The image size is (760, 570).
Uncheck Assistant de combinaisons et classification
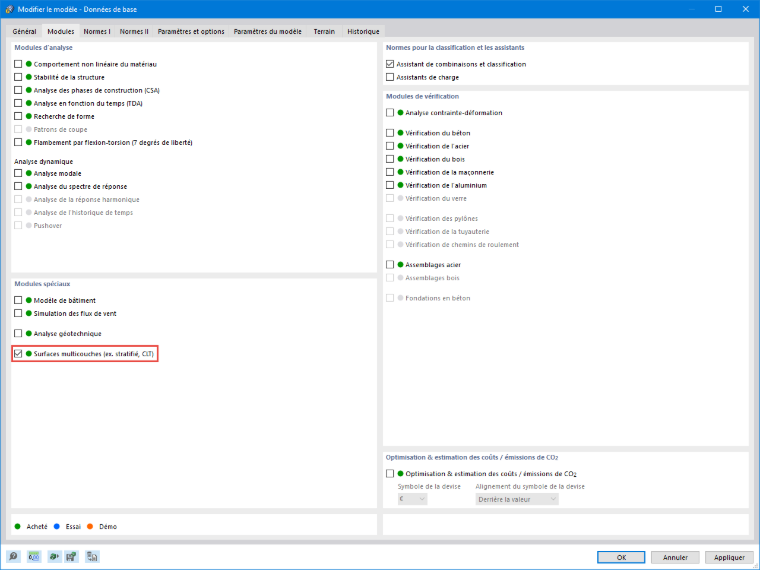click(x=390, y=64)
